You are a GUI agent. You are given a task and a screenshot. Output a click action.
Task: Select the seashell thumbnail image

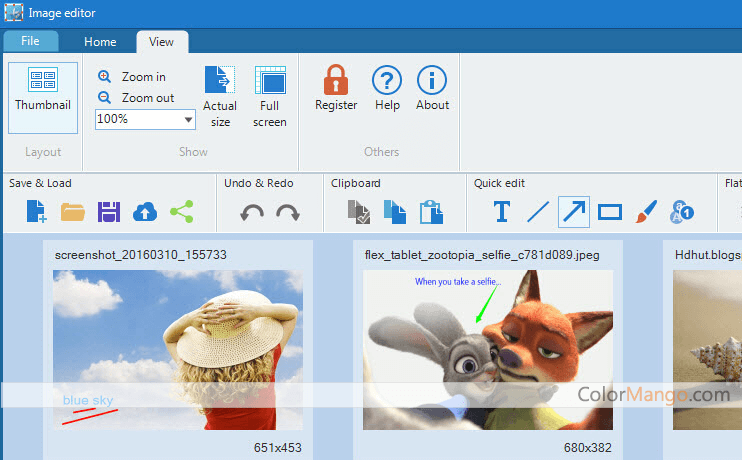point(707,350)
